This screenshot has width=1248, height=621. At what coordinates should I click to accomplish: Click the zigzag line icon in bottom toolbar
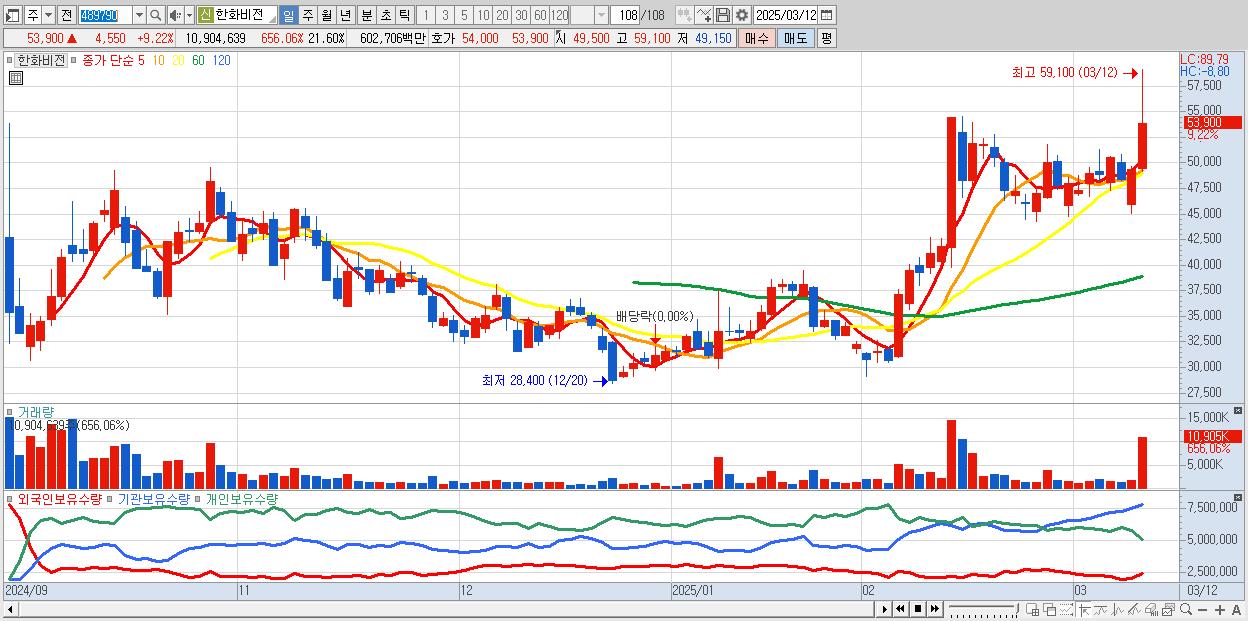coord(1118,609)
